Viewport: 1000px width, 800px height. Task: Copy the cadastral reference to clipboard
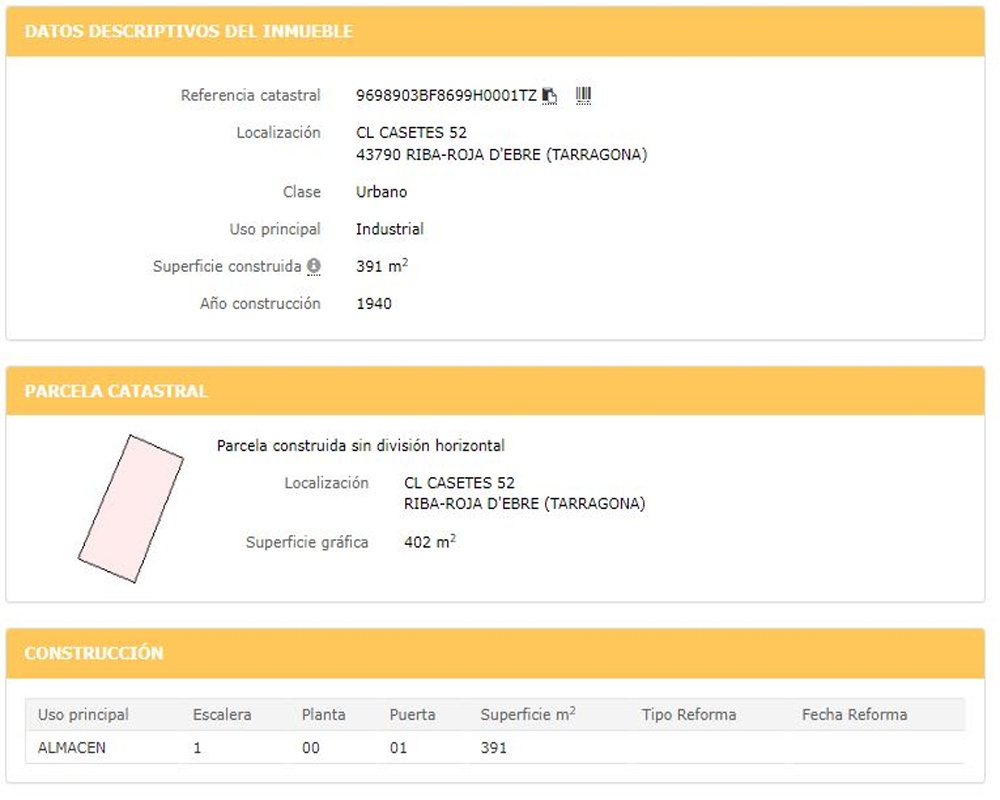coord(549,96)
